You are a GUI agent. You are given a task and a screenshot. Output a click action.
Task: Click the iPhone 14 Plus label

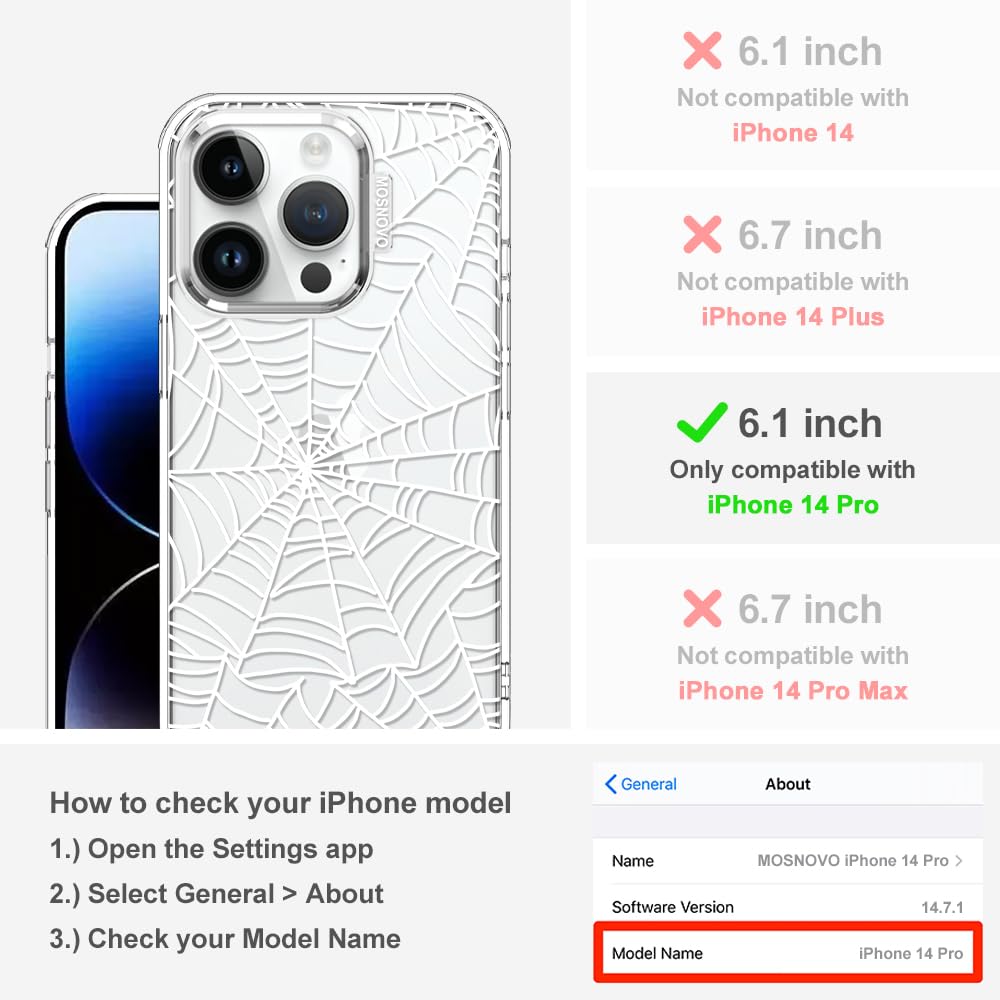(793, 316)
